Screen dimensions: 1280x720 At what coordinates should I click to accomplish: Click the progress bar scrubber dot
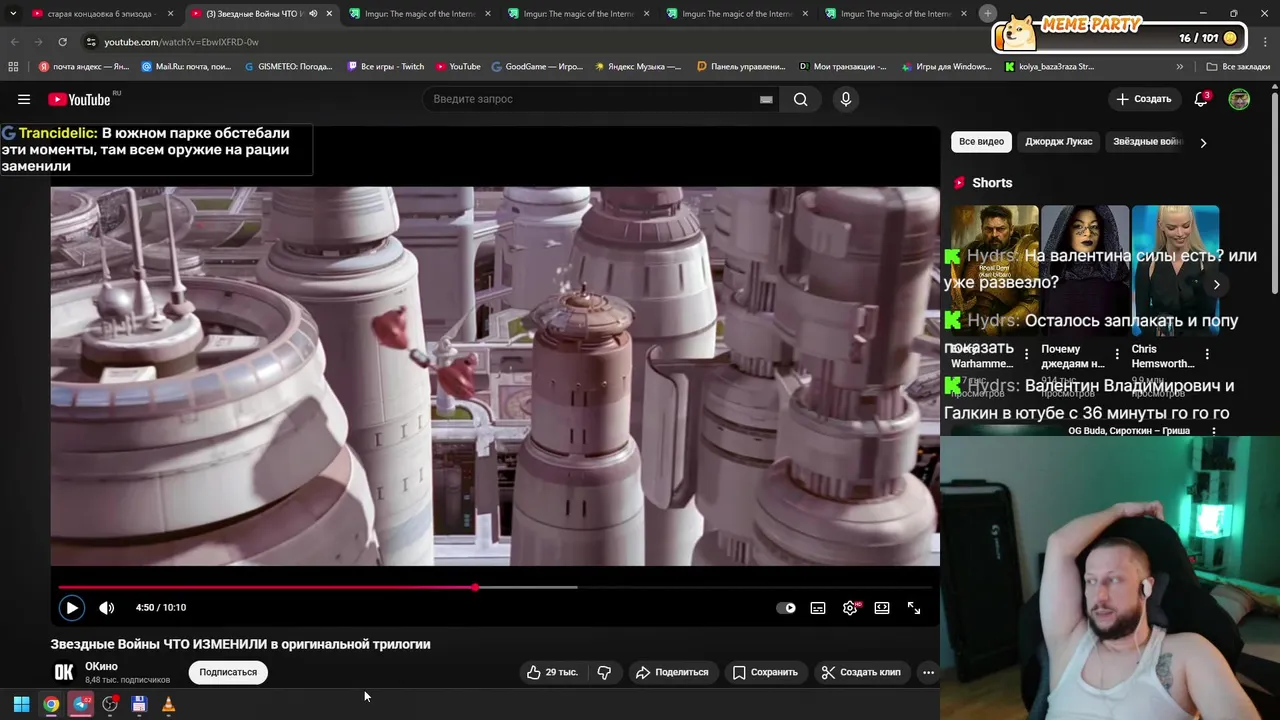coord(475,587)
